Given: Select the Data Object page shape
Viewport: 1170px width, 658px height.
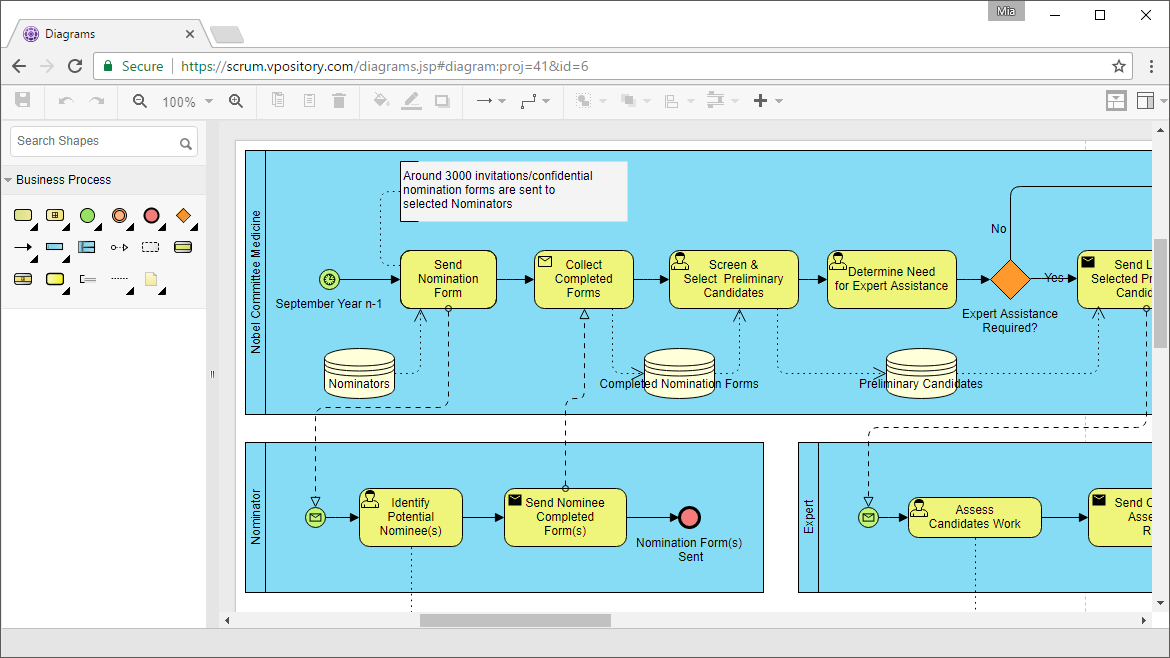Looking at the screenshot, I should [151, 279].
